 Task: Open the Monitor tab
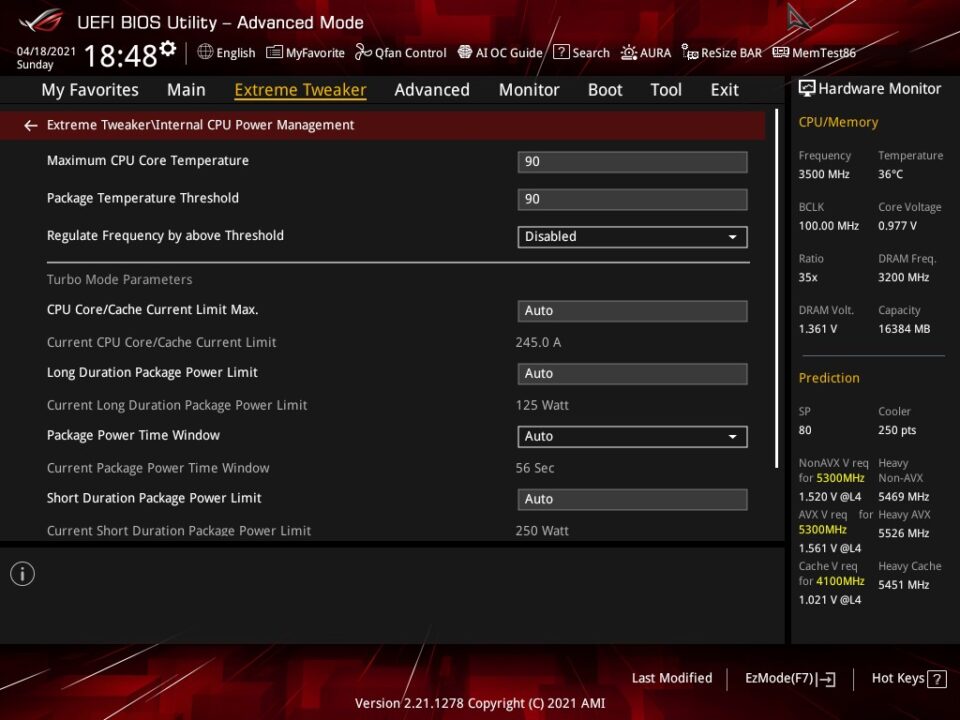point(529,90)
